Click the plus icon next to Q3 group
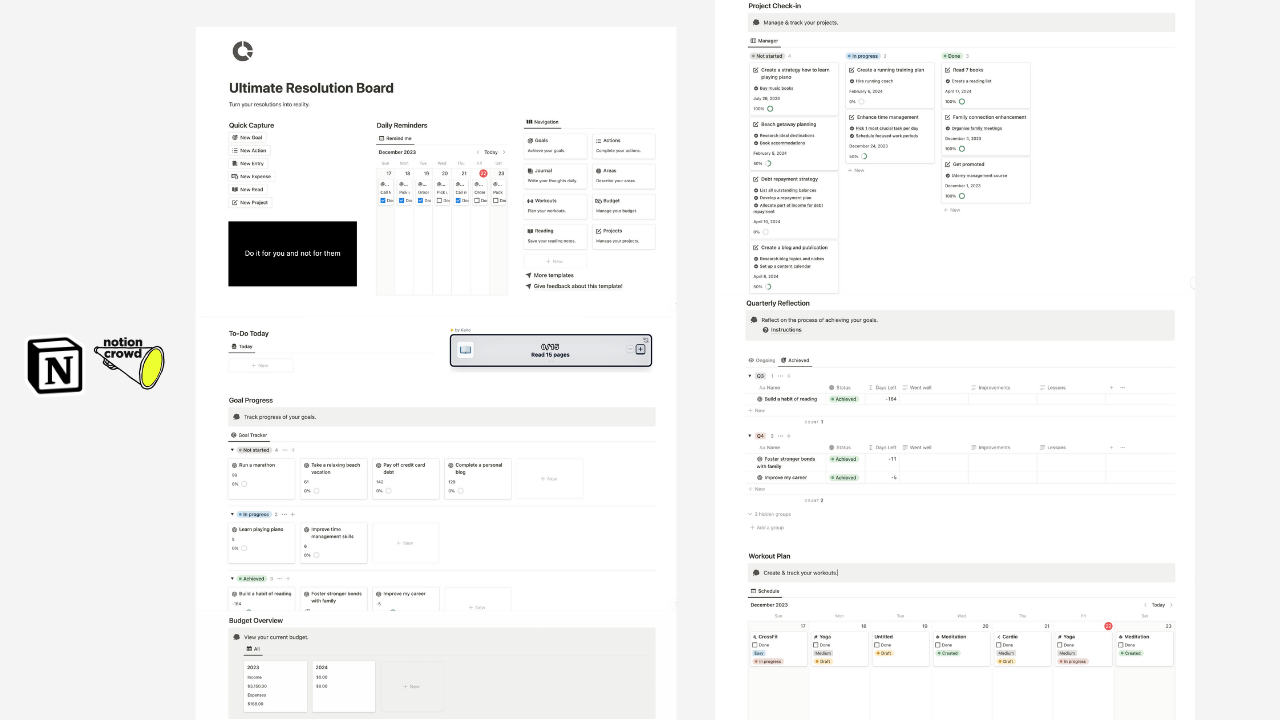Screen dimensions: 1280x720 (788, 376)
